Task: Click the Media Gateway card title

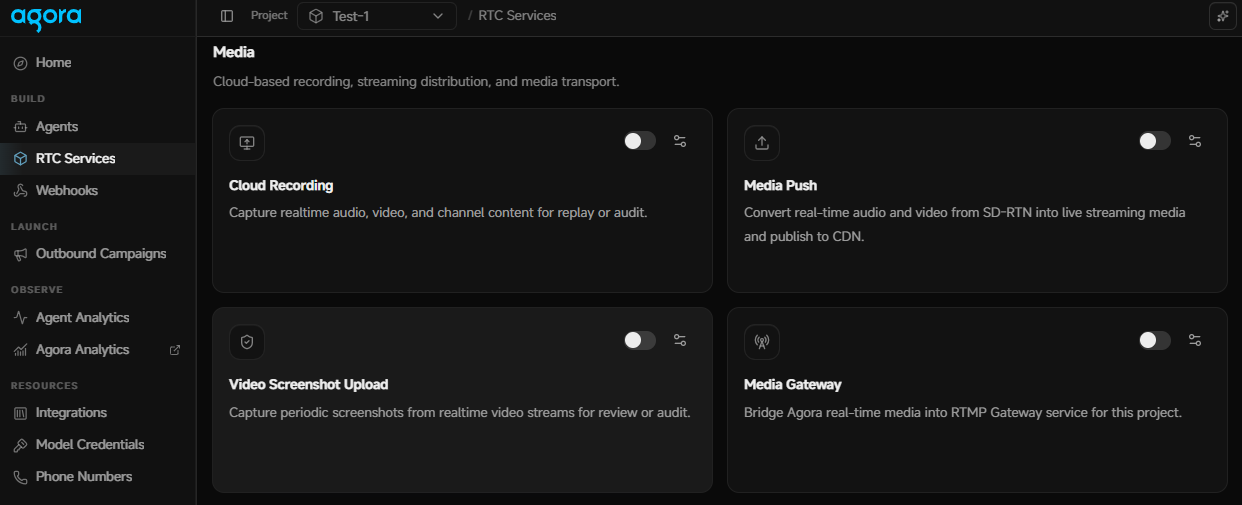Action: coord(793,385)
